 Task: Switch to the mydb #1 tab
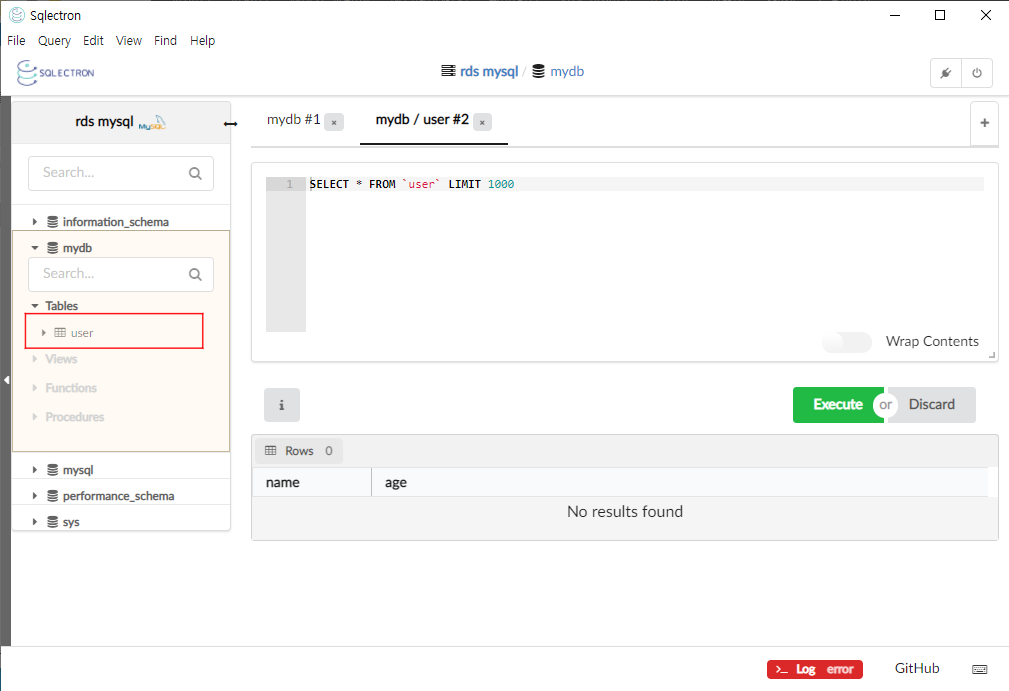point(293,120)
